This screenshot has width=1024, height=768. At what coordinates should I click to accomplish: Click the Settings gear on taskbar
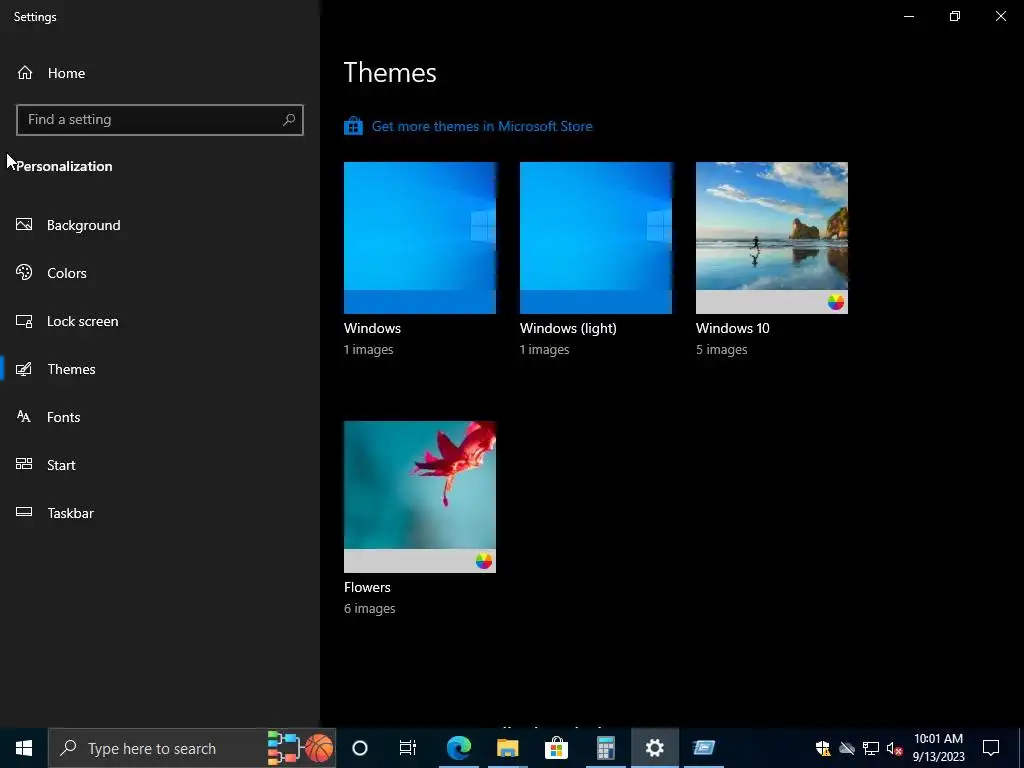654,748
